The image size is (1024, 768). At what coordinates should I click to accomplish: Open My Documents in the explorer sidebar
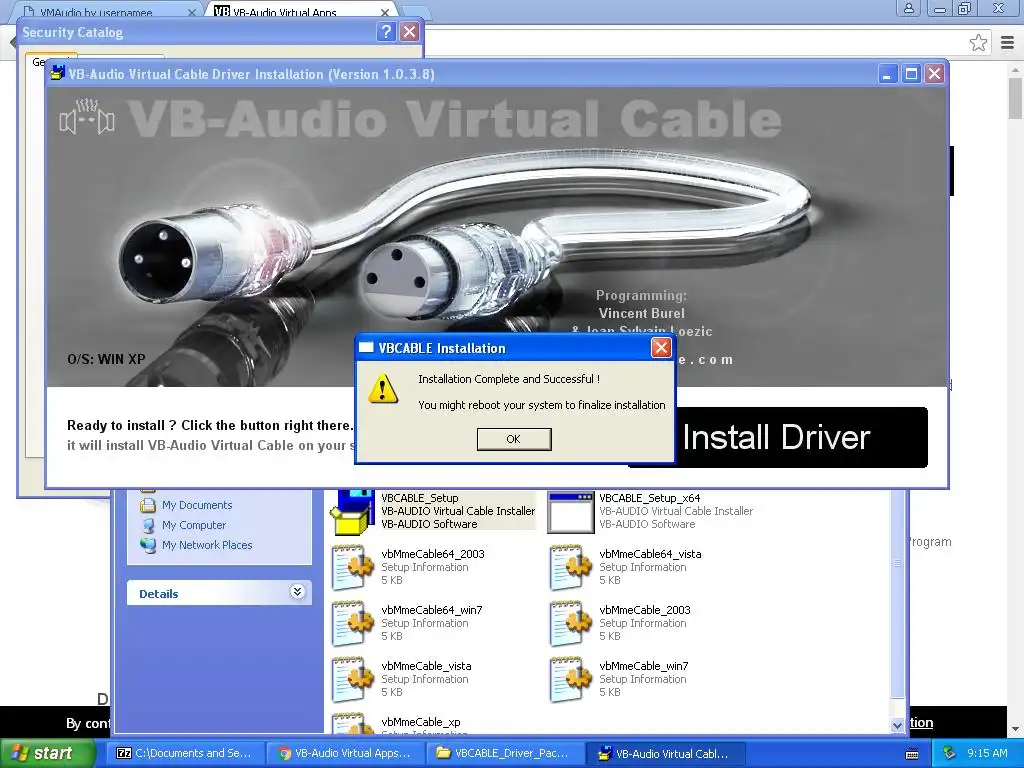click(197, 505)
